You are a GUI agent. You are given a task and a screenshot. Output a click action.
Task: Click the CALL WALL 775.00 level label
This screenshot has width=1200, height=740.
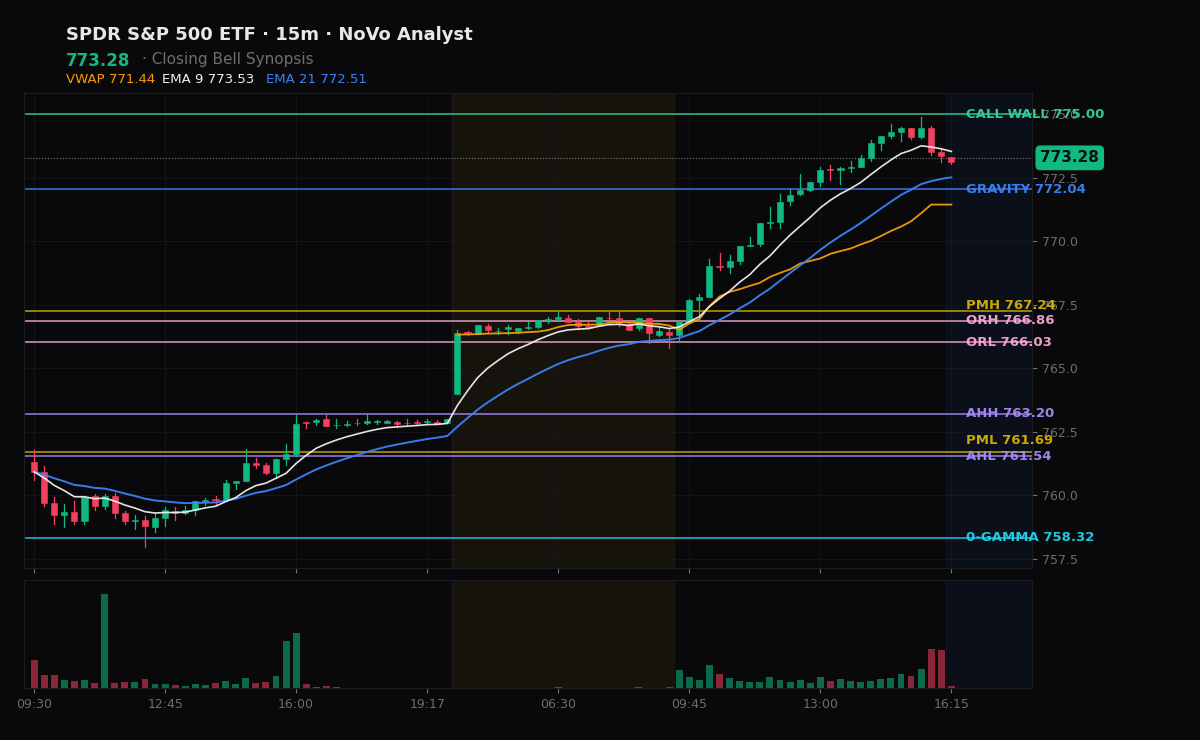(1035, 115)
